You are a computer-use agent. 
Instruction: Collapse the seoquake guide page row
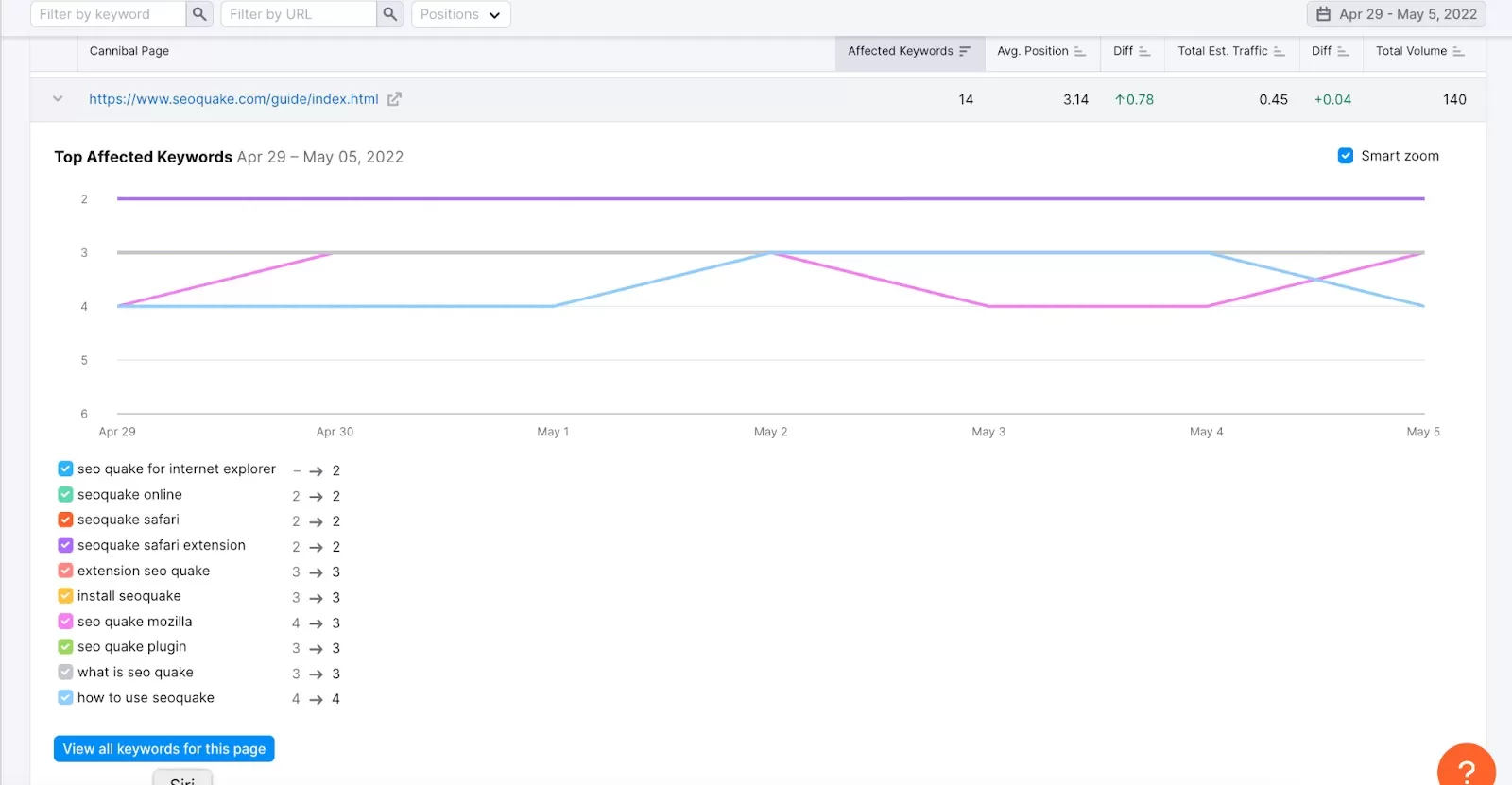(58, 99)
